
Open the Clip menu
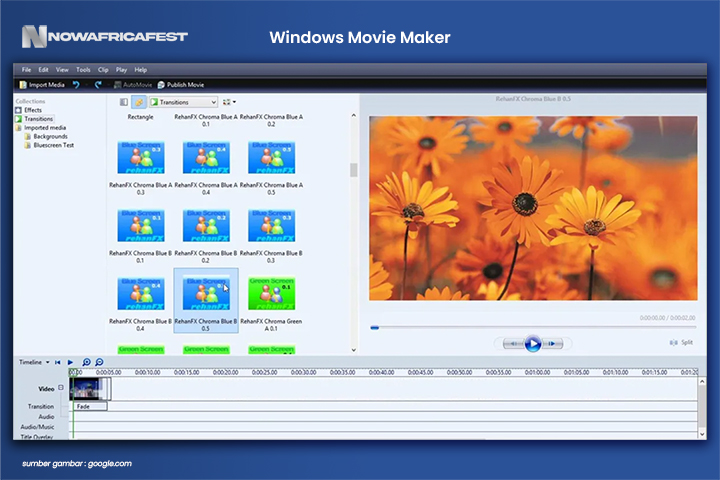(103, 70)
